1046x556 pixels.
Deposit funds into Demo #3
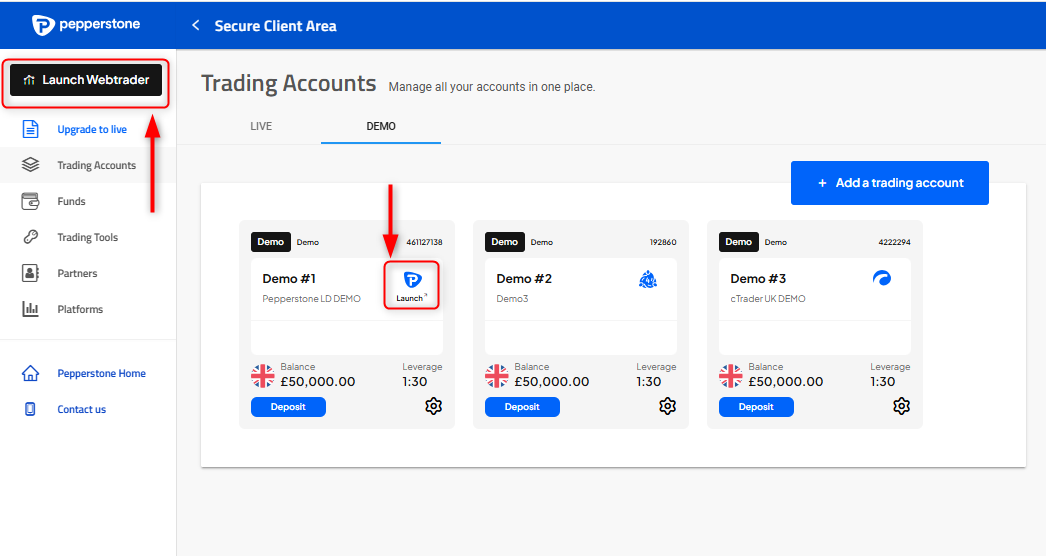tap(756, 407)
